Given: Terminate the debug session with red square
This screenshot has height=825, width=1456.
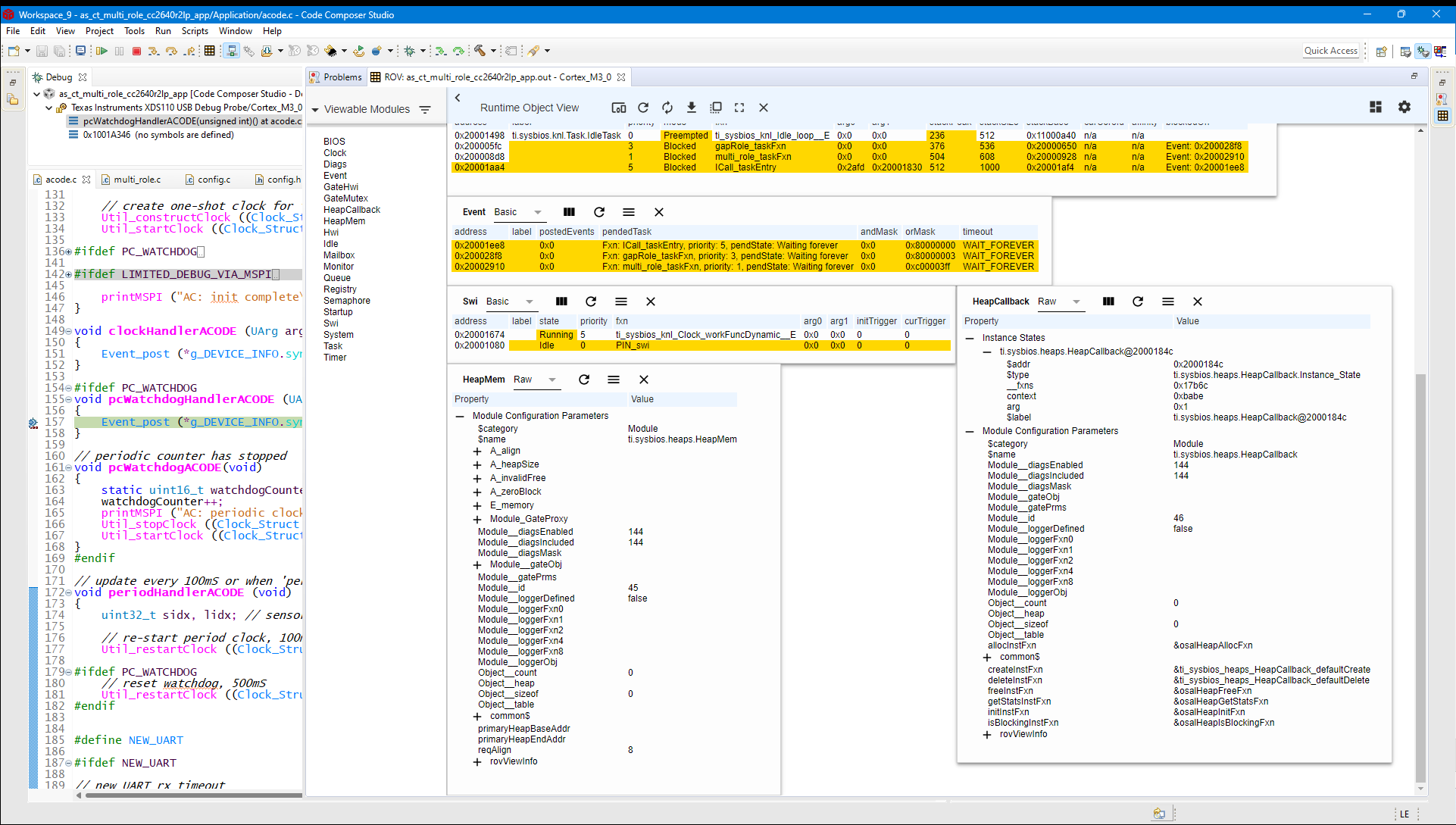Looking at the screenshot, I should (136, 51).
